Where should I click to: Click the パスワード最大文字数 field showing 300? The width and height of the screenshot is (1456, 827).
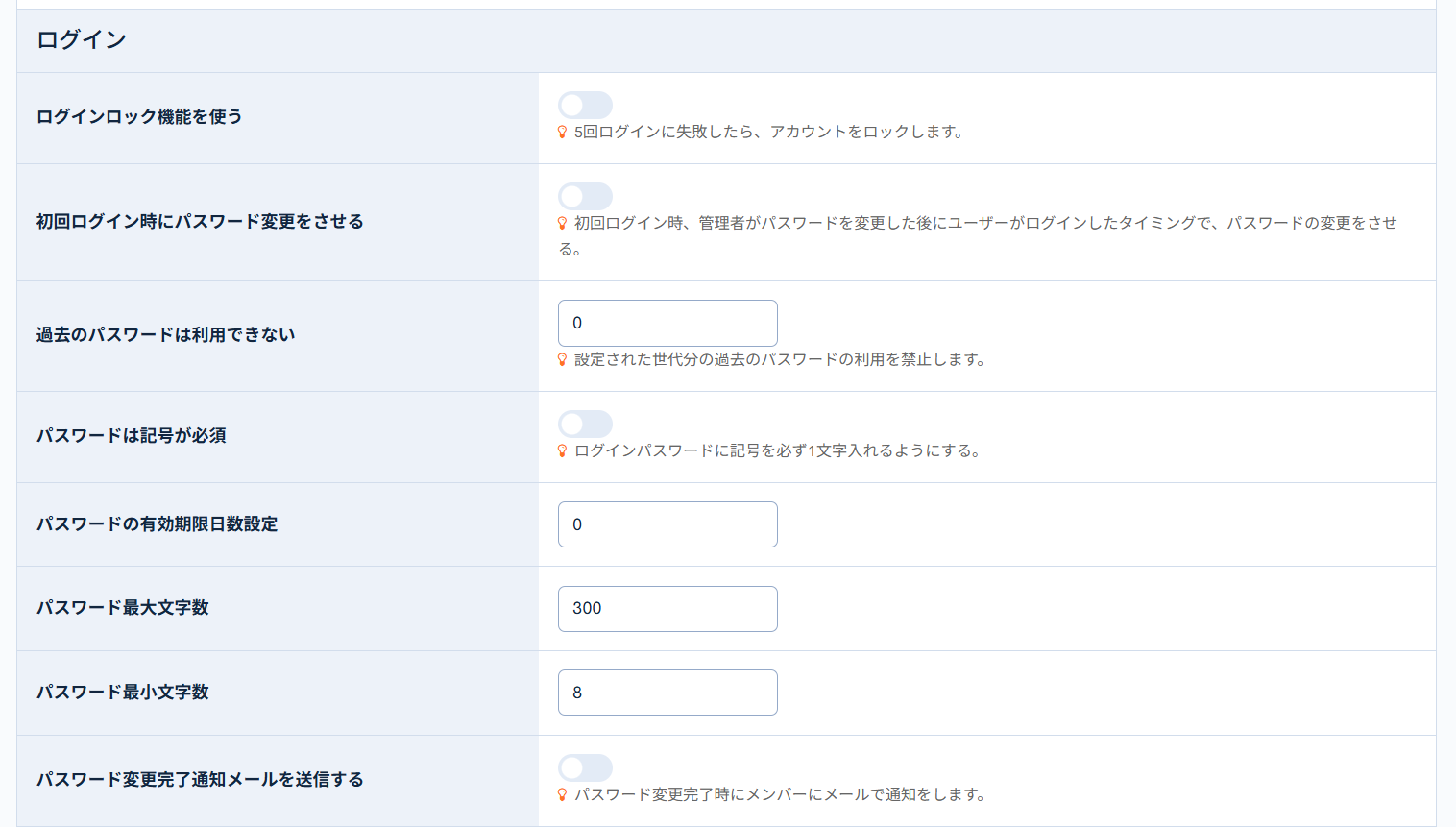click(667, 608)
